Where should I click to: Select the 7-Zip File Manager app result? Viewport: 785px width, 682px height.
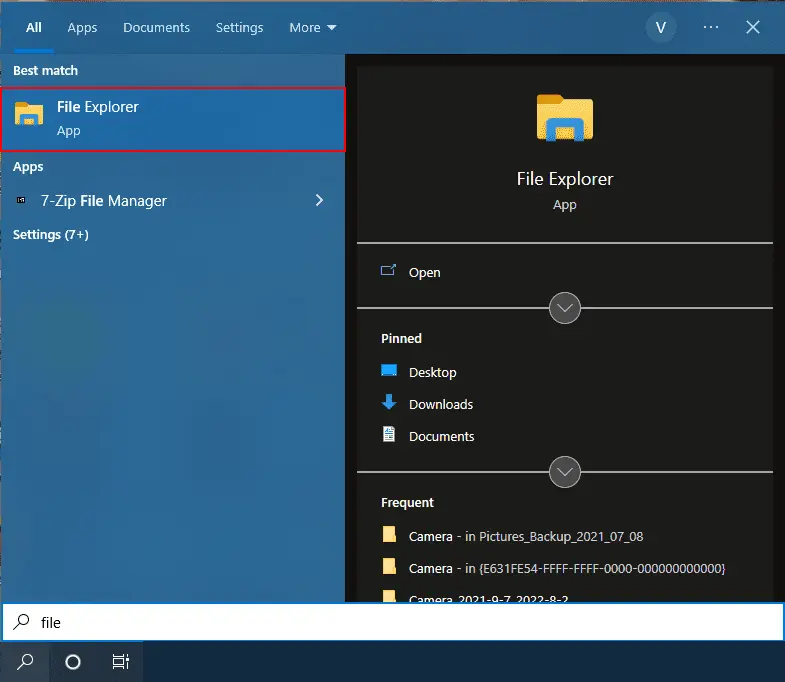172,201
